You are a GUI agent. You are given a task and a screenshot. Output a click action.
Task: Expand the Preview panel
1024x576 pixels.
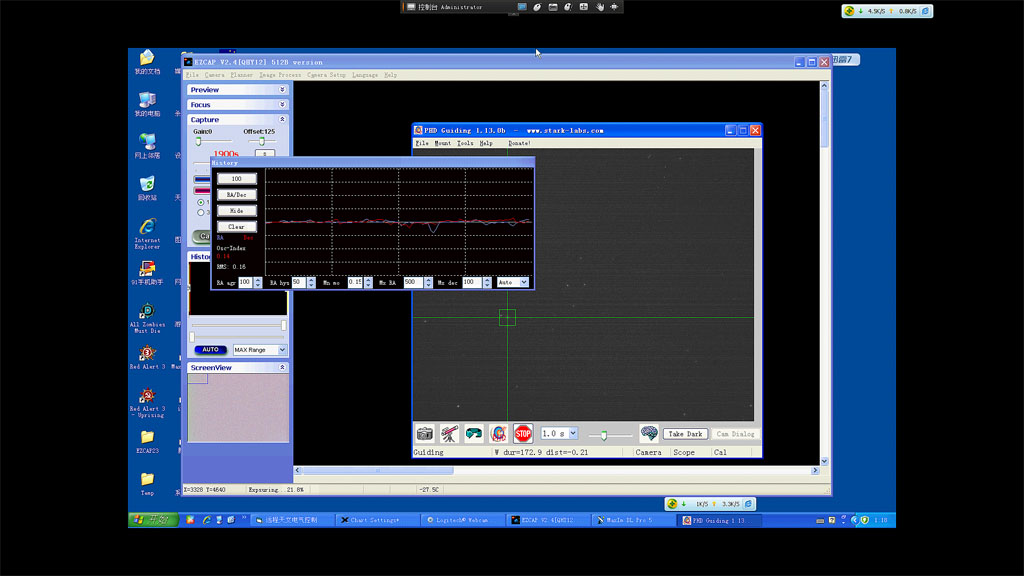(x=282, y=89)
